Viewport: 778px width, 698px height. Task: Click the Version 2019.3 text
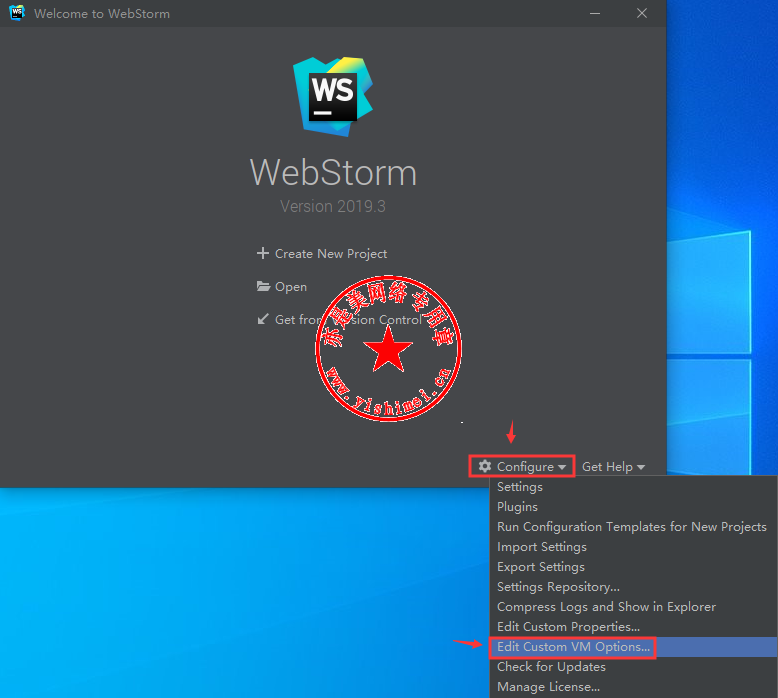pyautogui.click(x=333, y=206)
